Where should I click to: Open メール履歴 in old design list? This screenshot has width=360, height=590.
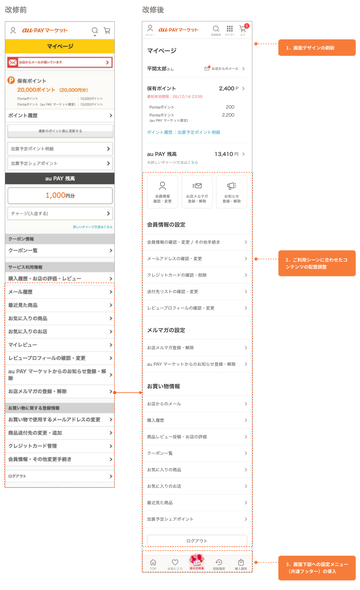pyautogui.click(x=60, y=292)
